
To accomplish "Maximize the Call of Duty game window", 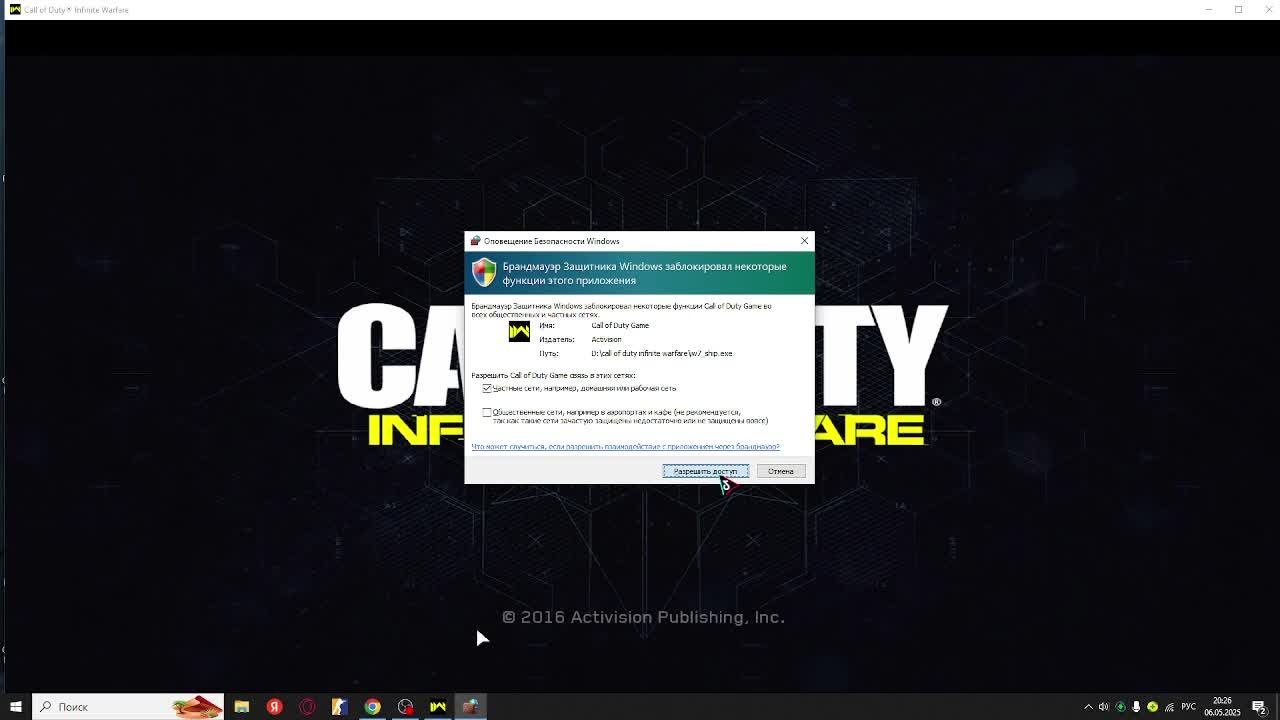I will [1238, 9].
